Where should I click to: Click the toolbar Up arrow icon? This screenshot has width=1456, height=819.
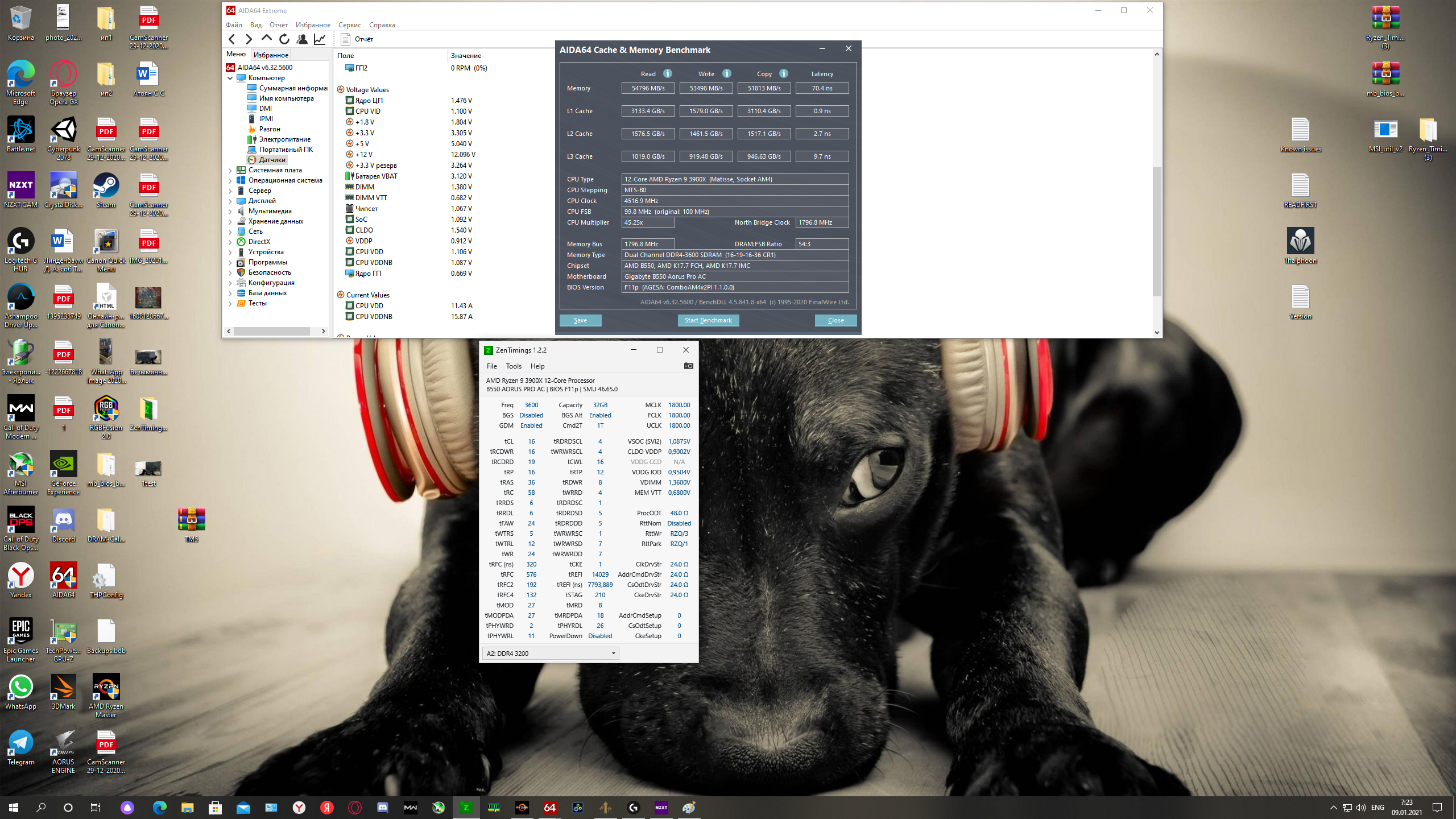tap(267, 39)
